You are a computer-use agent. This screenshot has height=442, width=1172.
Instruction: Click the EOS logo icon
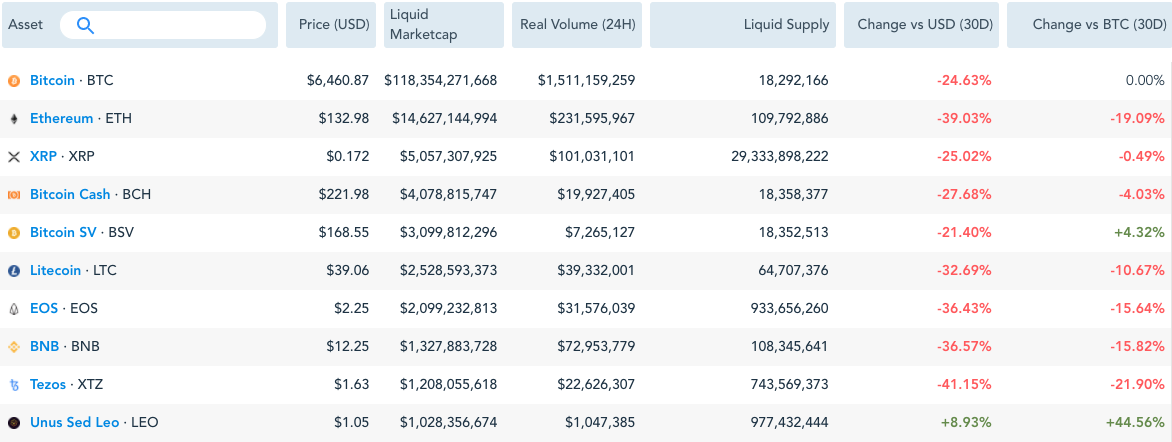pyautogui.click(x=13, y=309)
